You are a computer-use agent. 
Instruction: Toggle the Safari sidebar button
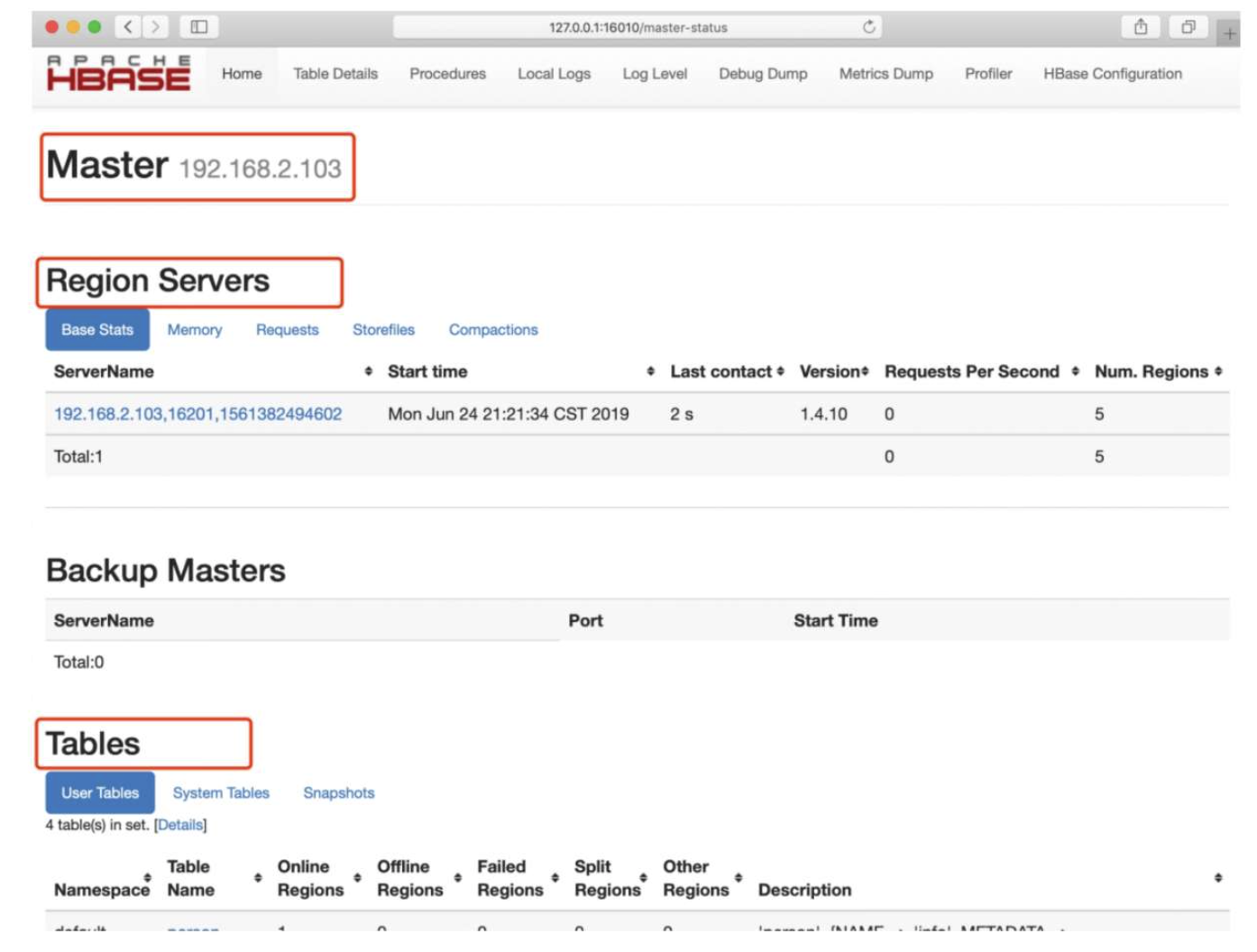point(199,27)
